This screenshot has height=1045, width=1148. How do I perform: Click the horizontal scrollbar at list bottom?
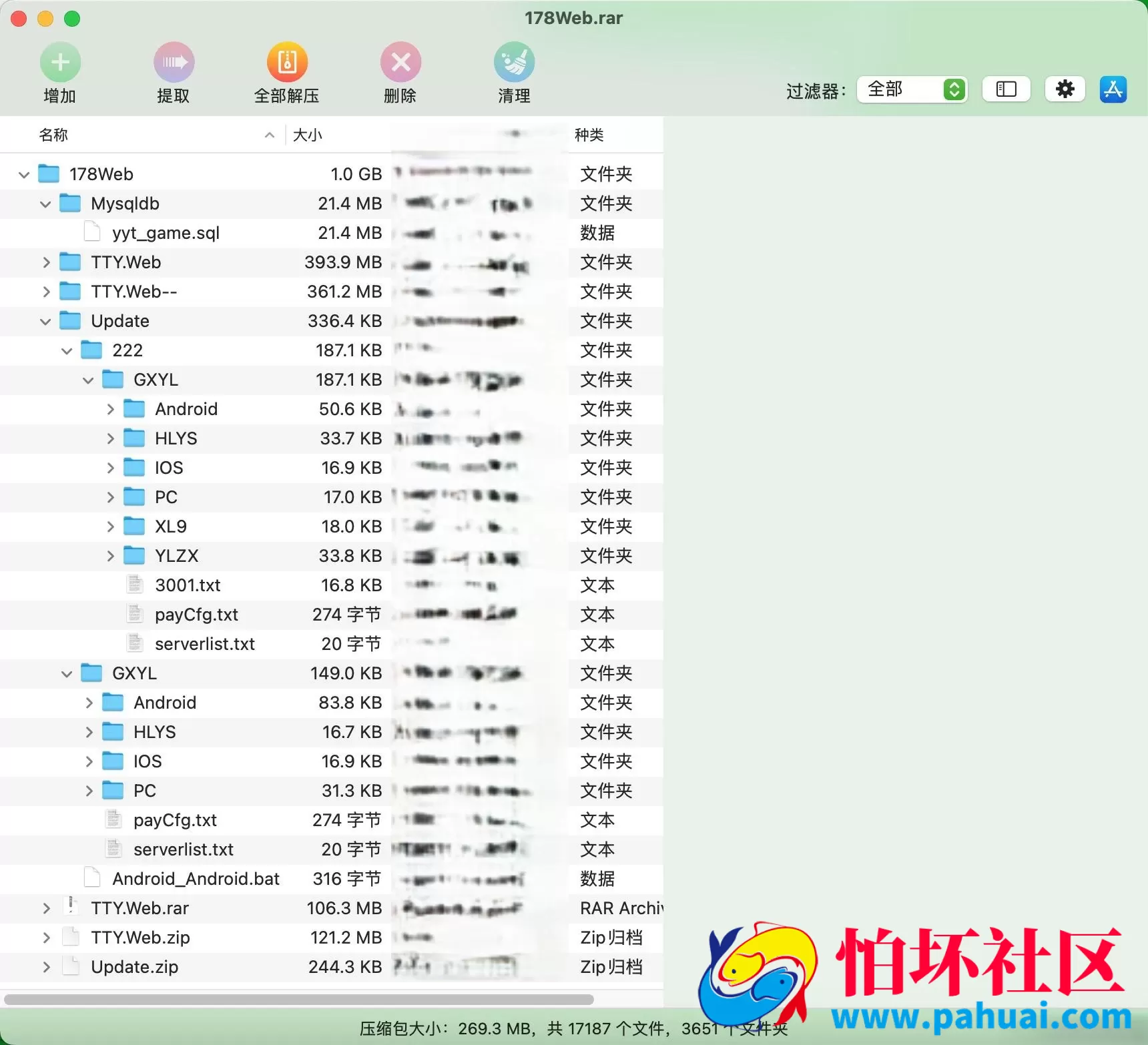(x=299, y=1000)
